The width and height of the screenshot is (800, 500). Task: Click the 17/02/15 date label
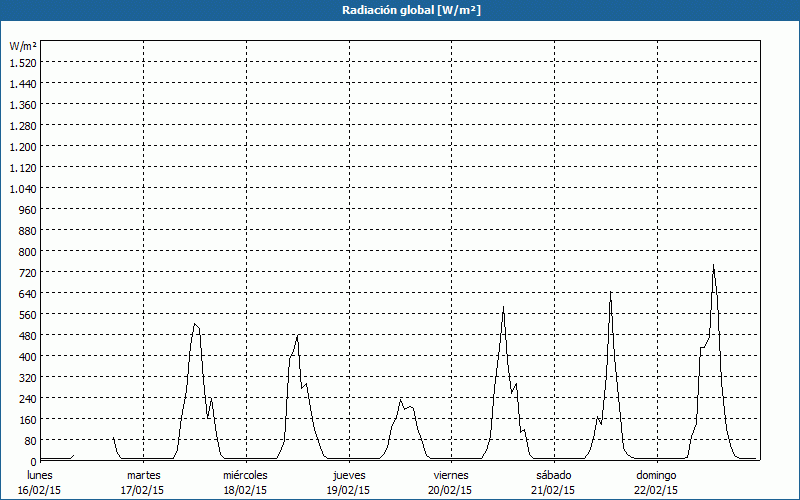pyautogui.click(x=142, y=490)
